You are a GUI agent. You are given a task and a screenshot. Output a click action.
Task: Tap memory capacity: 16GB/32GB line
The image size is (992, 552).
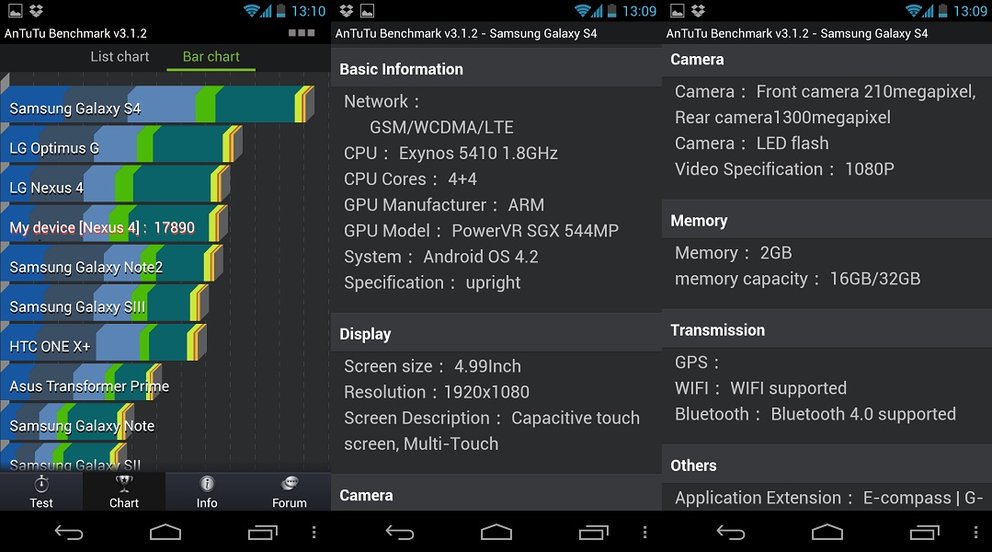click(x=798, y=279)
